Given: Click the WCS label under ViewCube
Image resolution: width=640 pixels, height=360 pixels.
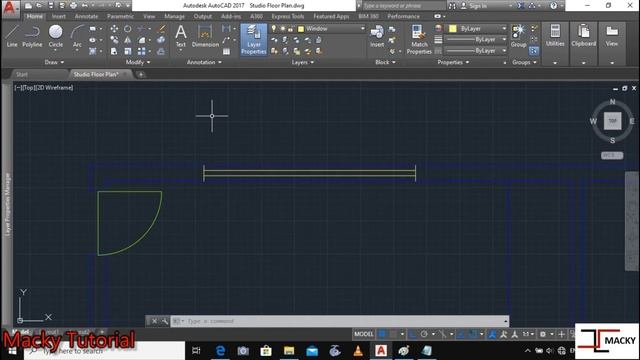Looking at the screenshot, I should coord(612,156).
